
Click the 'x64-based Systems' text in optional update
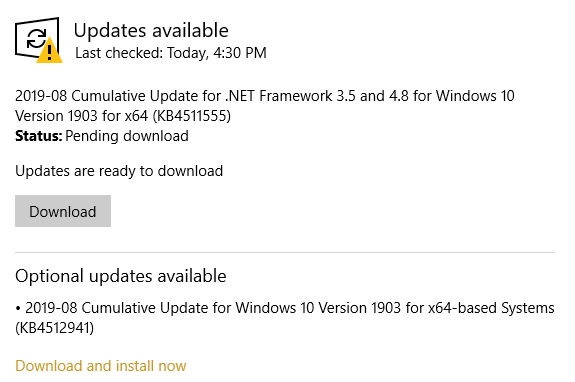click(x=491, y=308)
